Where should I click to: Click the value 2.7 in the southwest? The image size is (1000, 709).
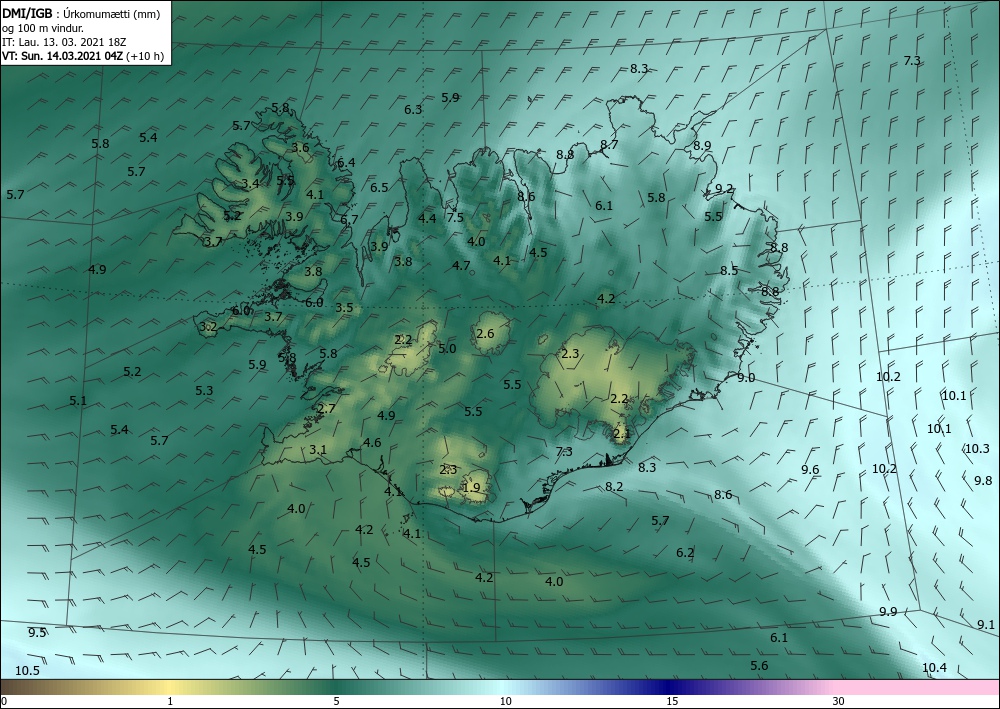tap(327, 409)
